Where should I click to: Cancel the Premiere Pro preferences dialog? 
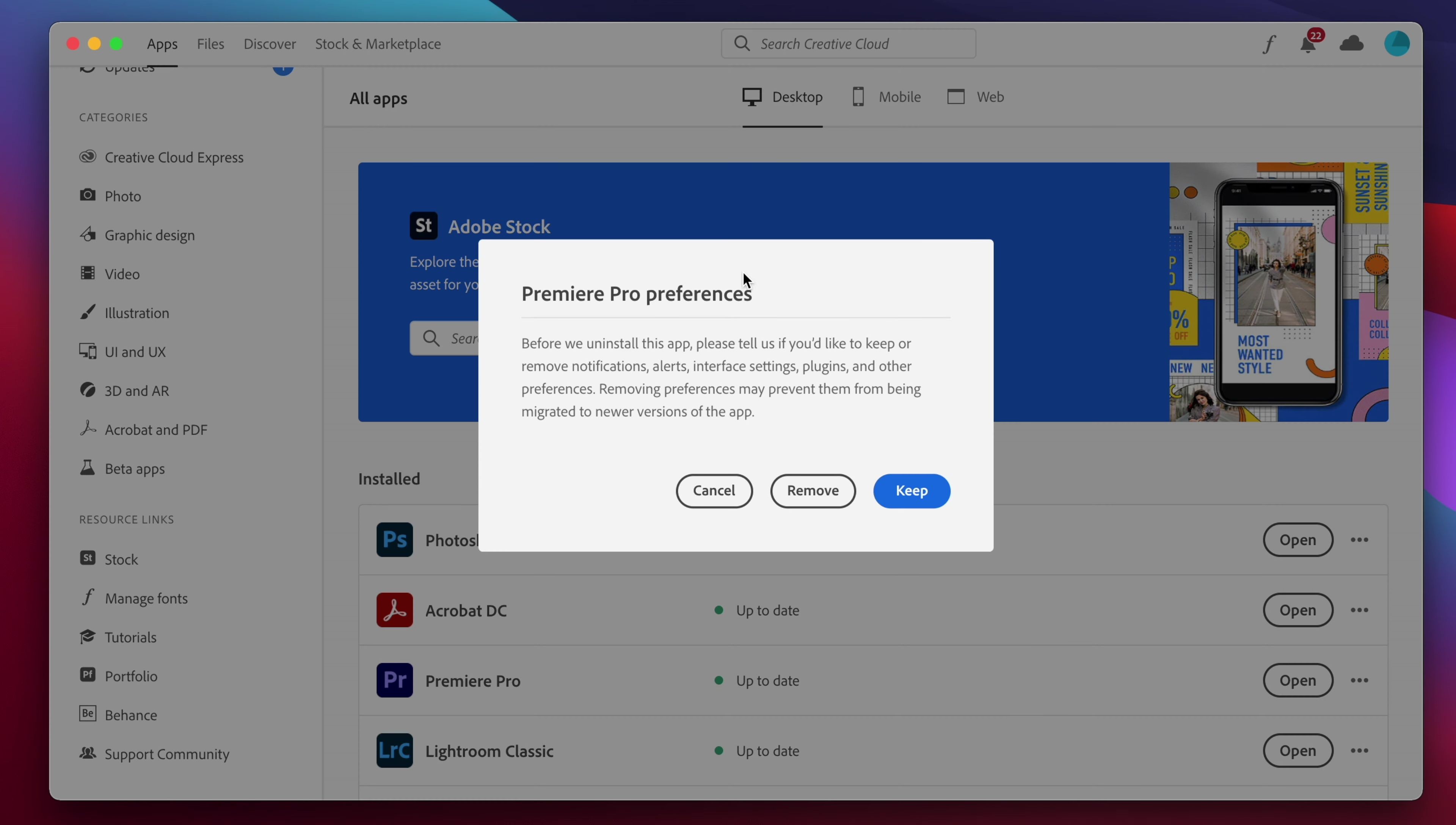(714, 491)
